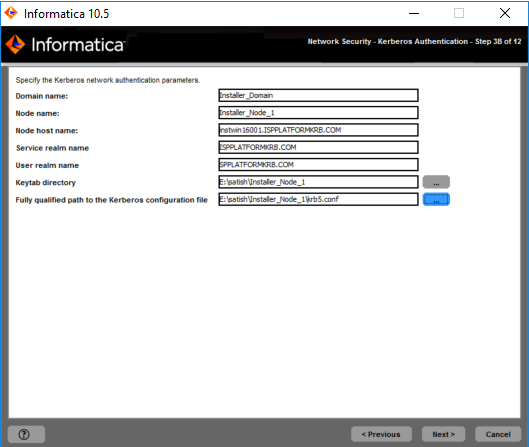Click the "Specify the Kerberos network authentication parameters." text
Screen dimensions: 529x447
tap(108, 80)
